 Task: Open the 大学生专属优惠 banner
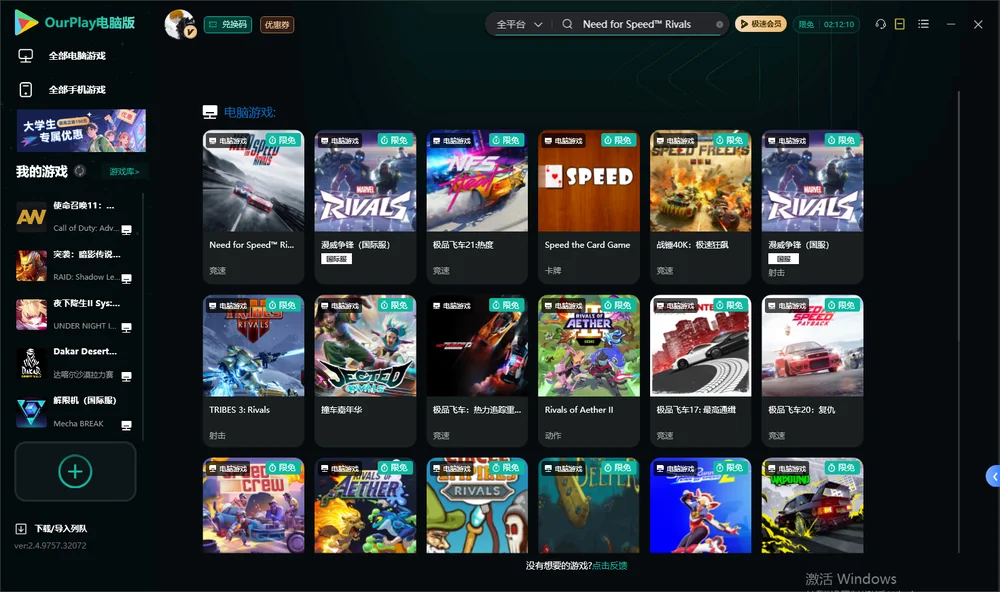81,130
